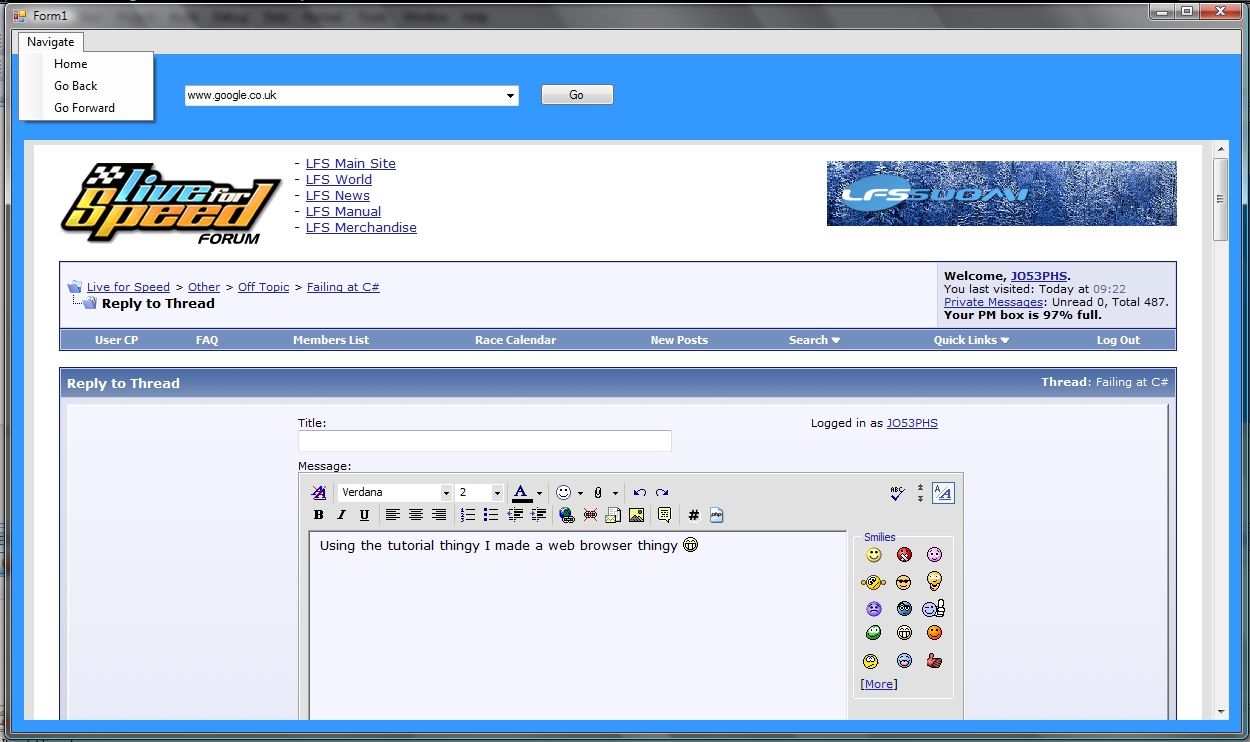The height and width of the screenshot is (742, 1250).
Task: Click the editor resize arrows icon
Action: [920, 493]
